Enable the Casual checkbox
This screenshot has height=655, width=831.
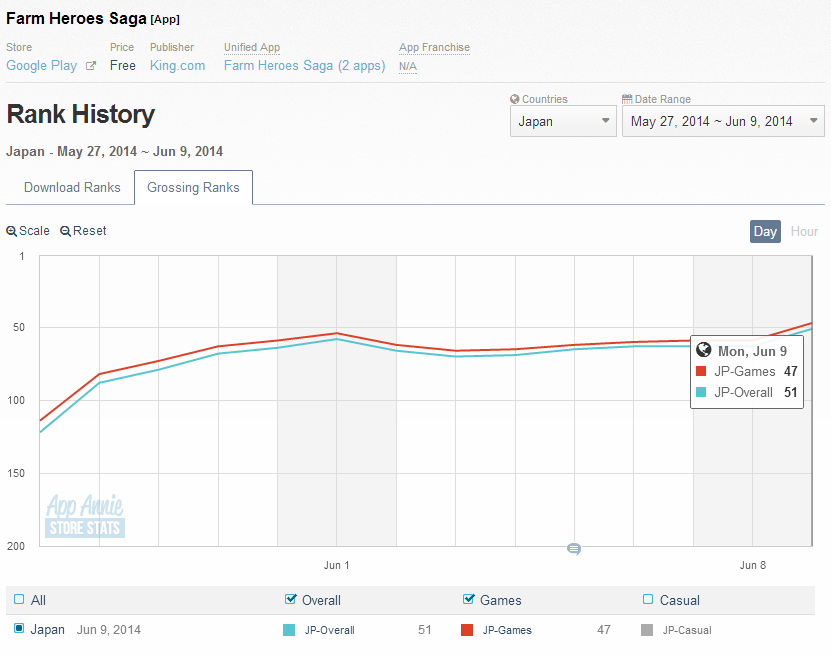648,599
